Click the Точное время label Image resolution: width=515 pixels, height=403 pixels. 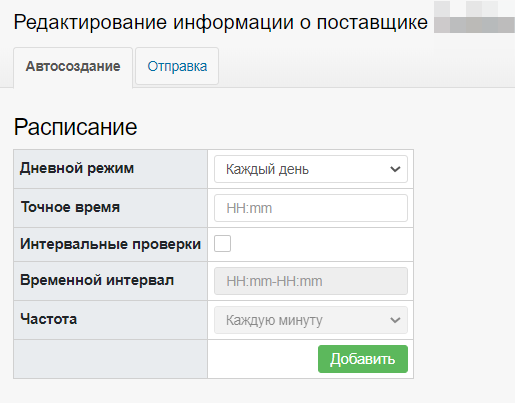(x=70, y=207)
